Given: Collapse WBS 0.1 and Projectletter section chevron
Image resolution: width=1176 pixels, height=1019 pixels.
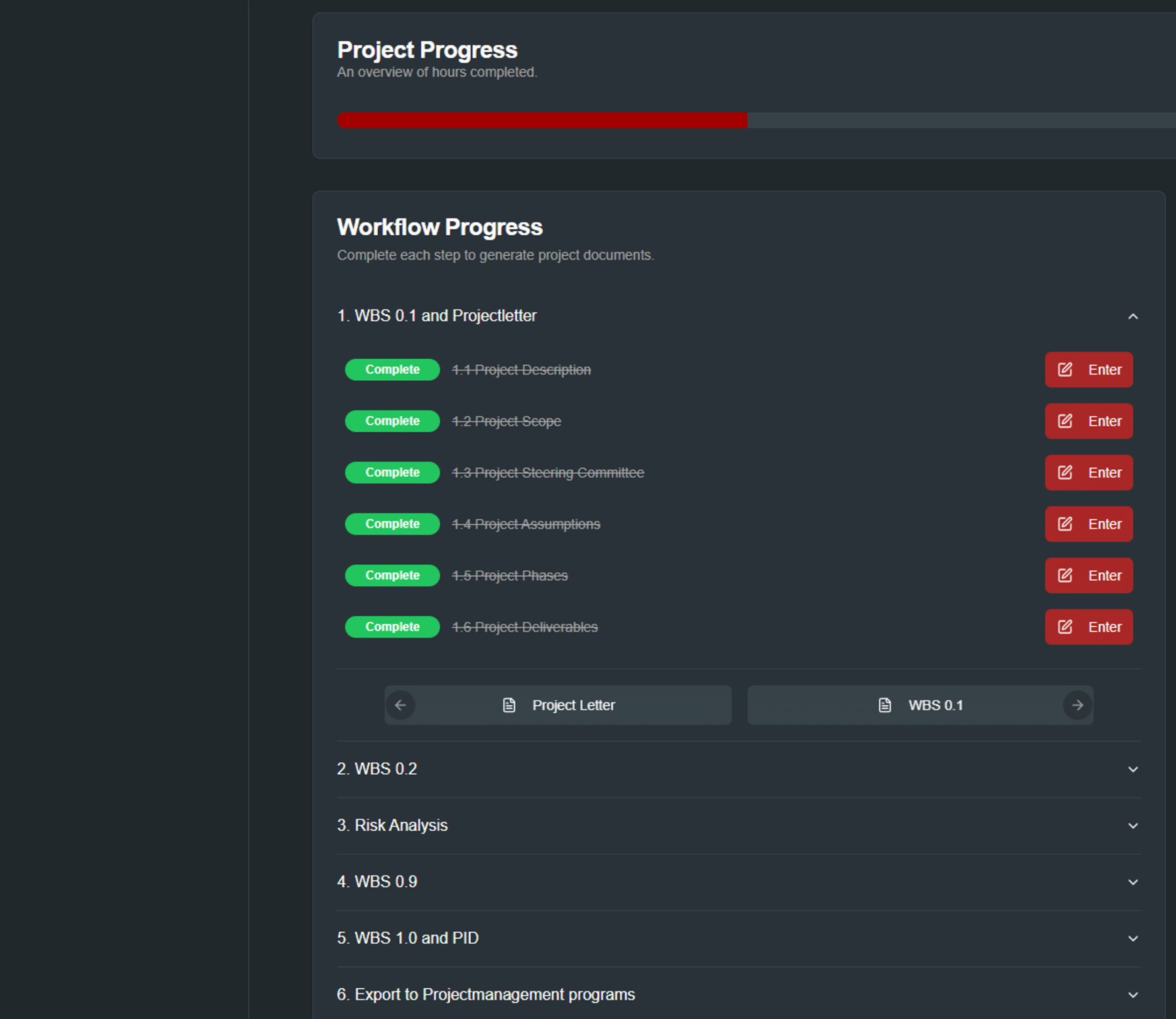Looking at the screenshot, I should click(1132, 316).
